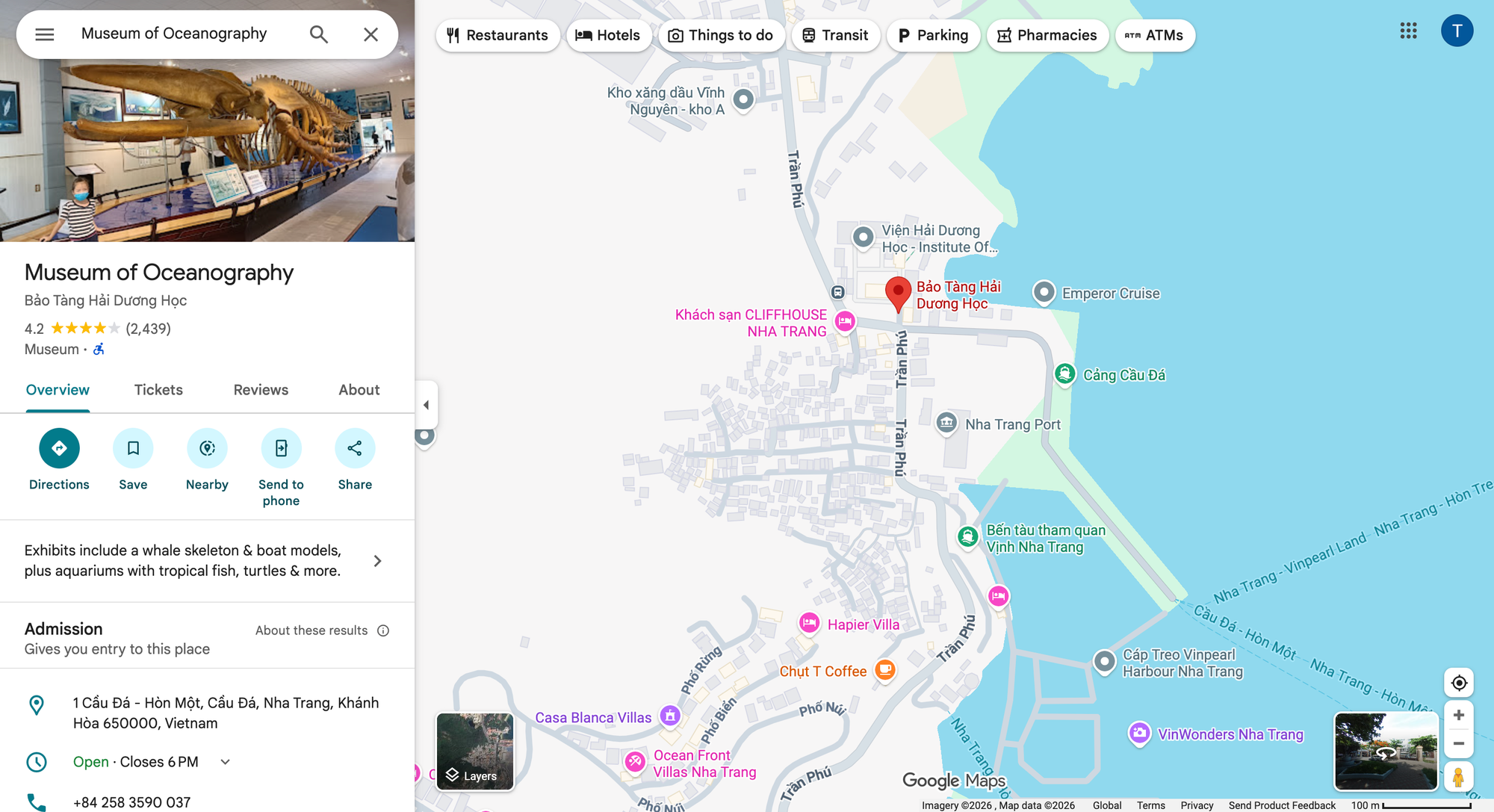Screen dimensions: 1494x812
Task: Zoom in on the map
Action: [x=1458, y=716]
